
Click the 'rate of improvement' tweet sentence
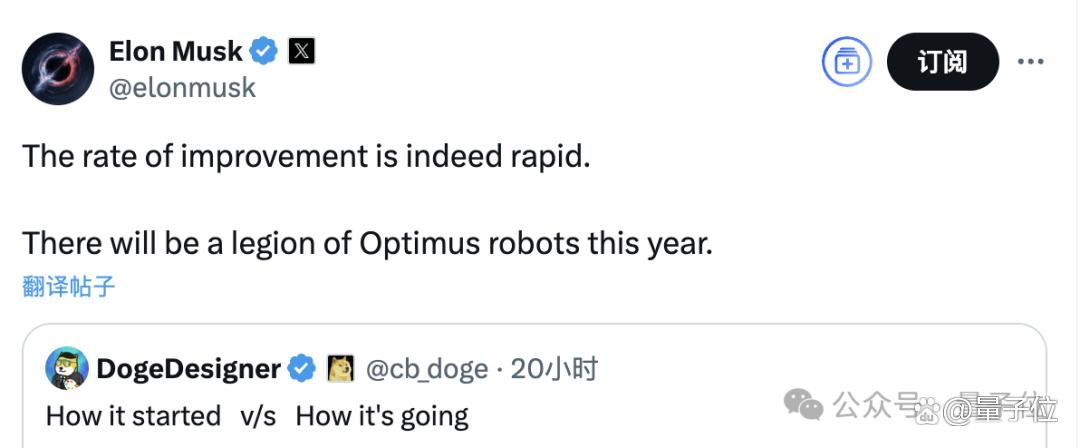click(x=307, y=157)
